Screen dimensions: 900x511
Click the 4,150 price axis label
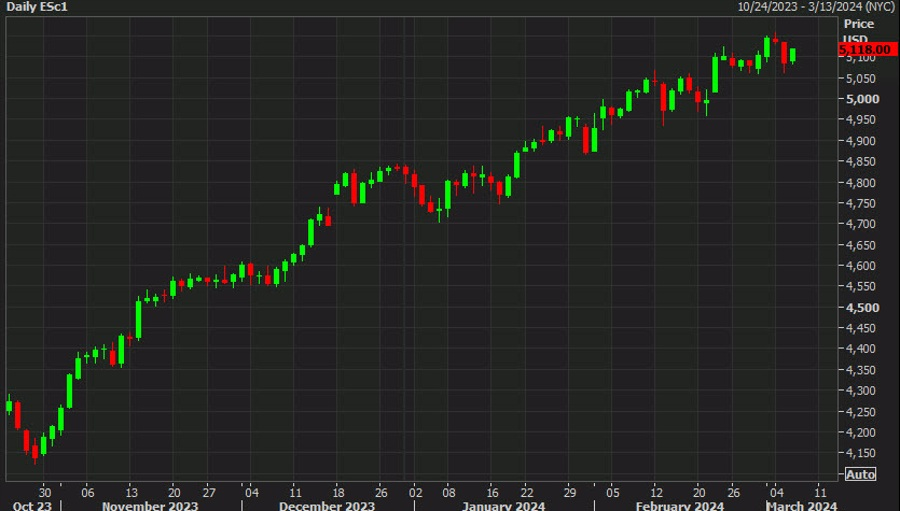(860, 454)
